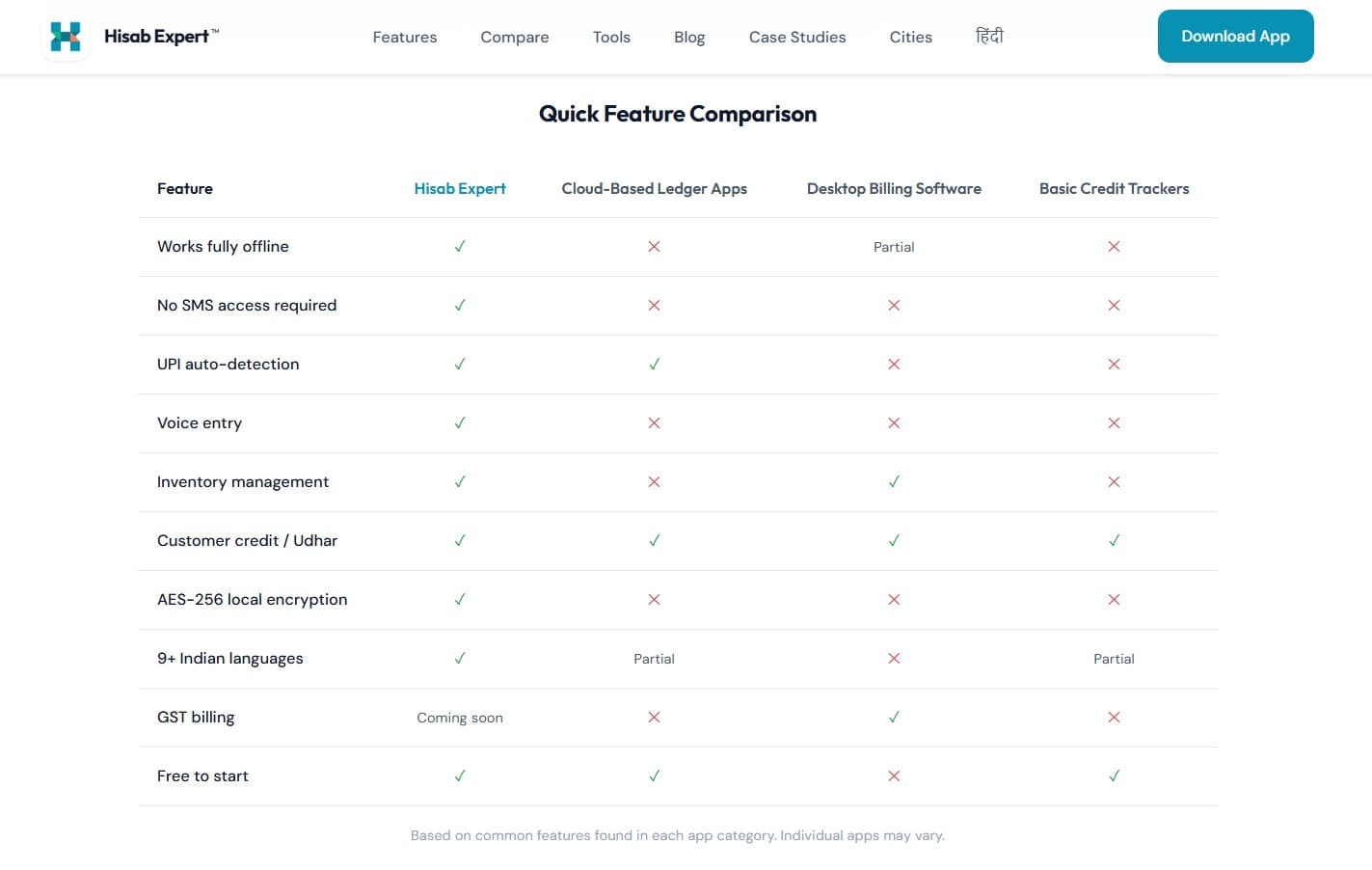1372x870 pixels.
Task: Click the Desktop Billing checkmark for Customer credit / Udhar
Action: (894, 540)
